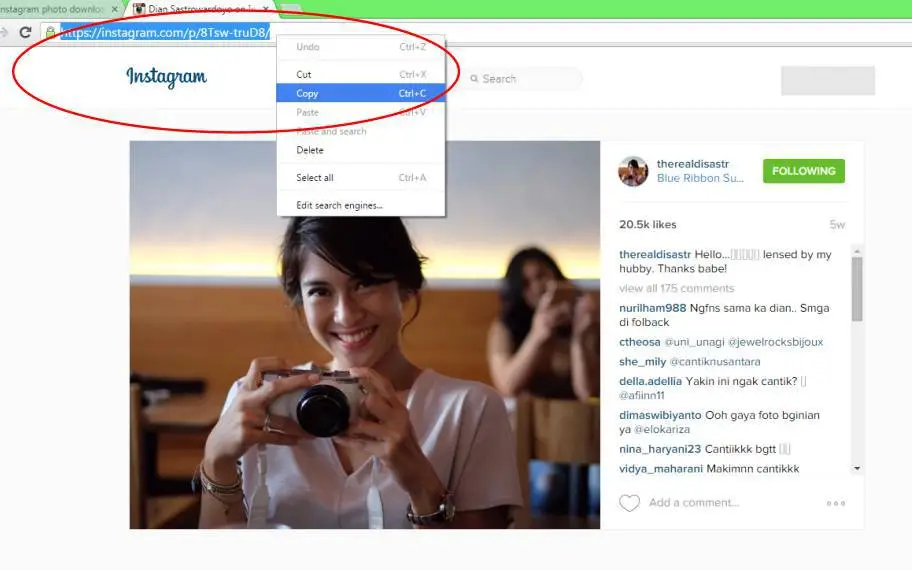
Task: Open the three-dot more options menu
Action: pyautogui.click(x=836, y=503)
